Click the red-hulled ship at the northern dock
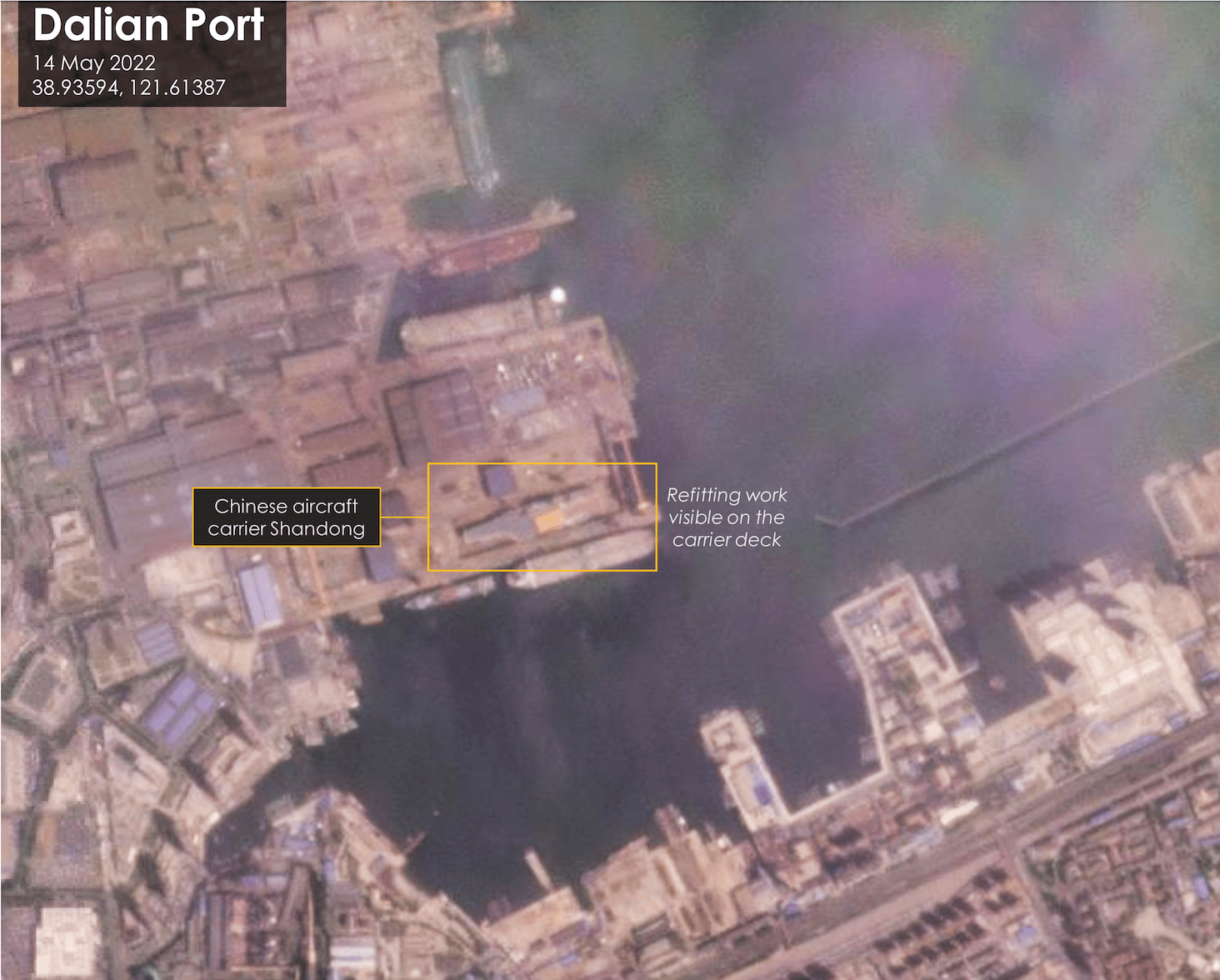This screenshot has width=1220, height=980. pyautogui.click(x=483, y=251)
